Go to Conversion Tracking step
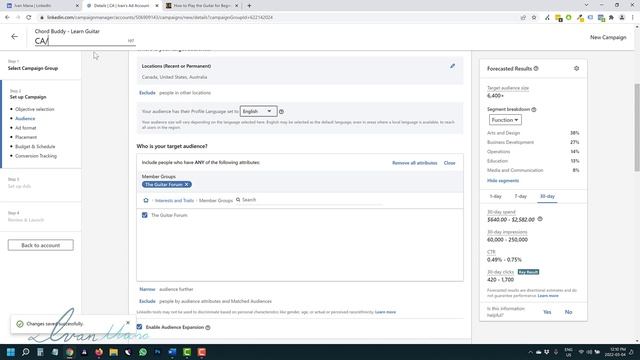 tap(36, 156)
